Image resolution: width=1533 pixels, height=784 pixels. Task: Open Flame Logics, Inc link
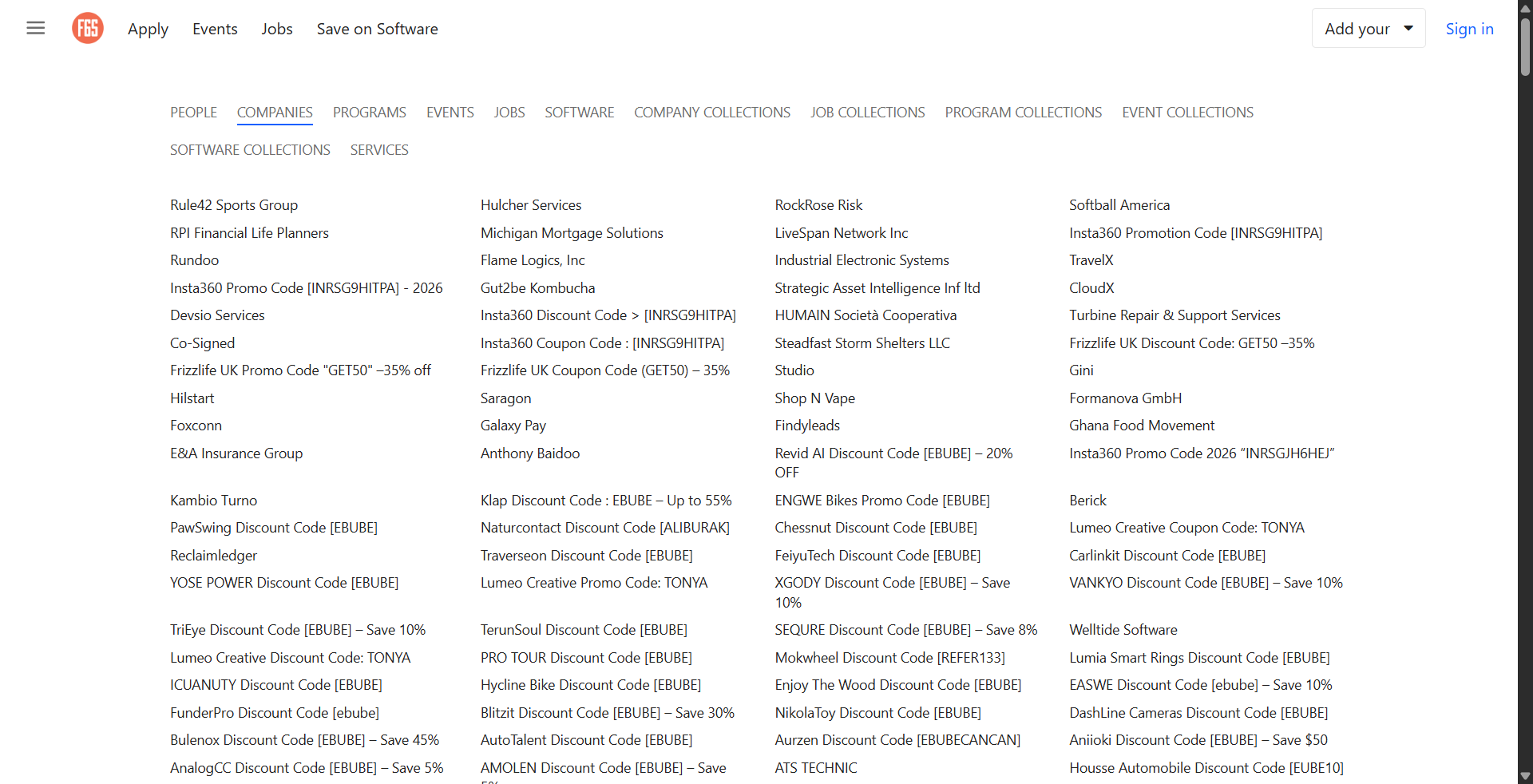click(533, 260)
